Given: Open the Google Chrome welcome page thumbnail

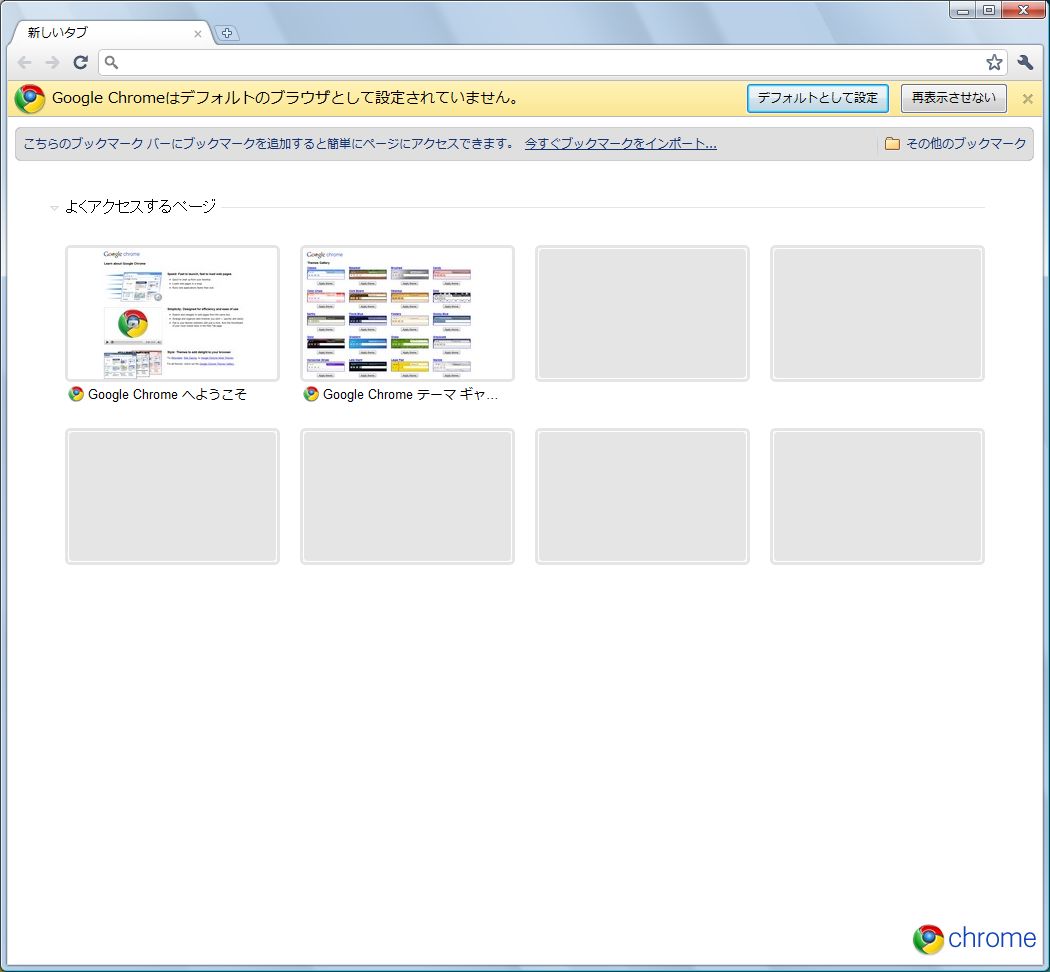Looking at the screenshot, I should (x=172, y=313).
